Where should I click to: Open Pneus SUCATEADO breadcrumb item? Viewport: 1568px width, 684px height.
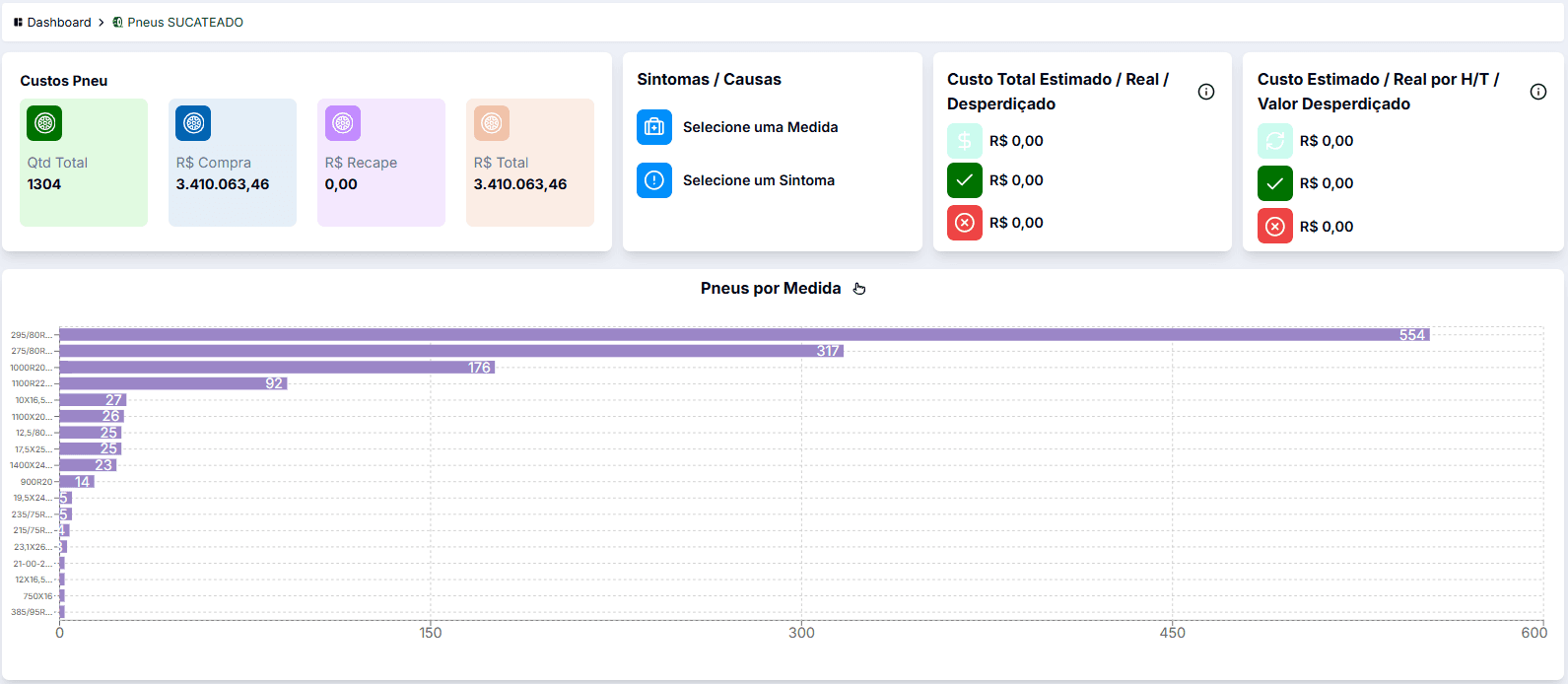point(185,22)
